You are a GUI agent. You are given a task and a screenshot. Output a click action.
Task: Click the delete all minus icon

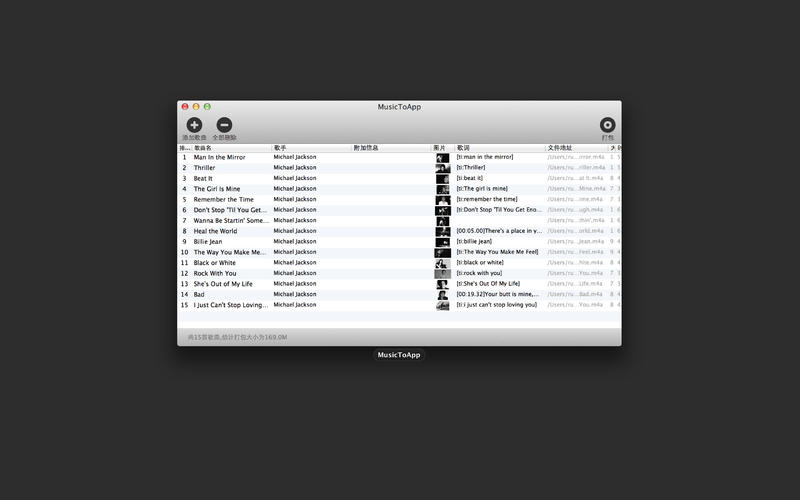pos(224,125)
